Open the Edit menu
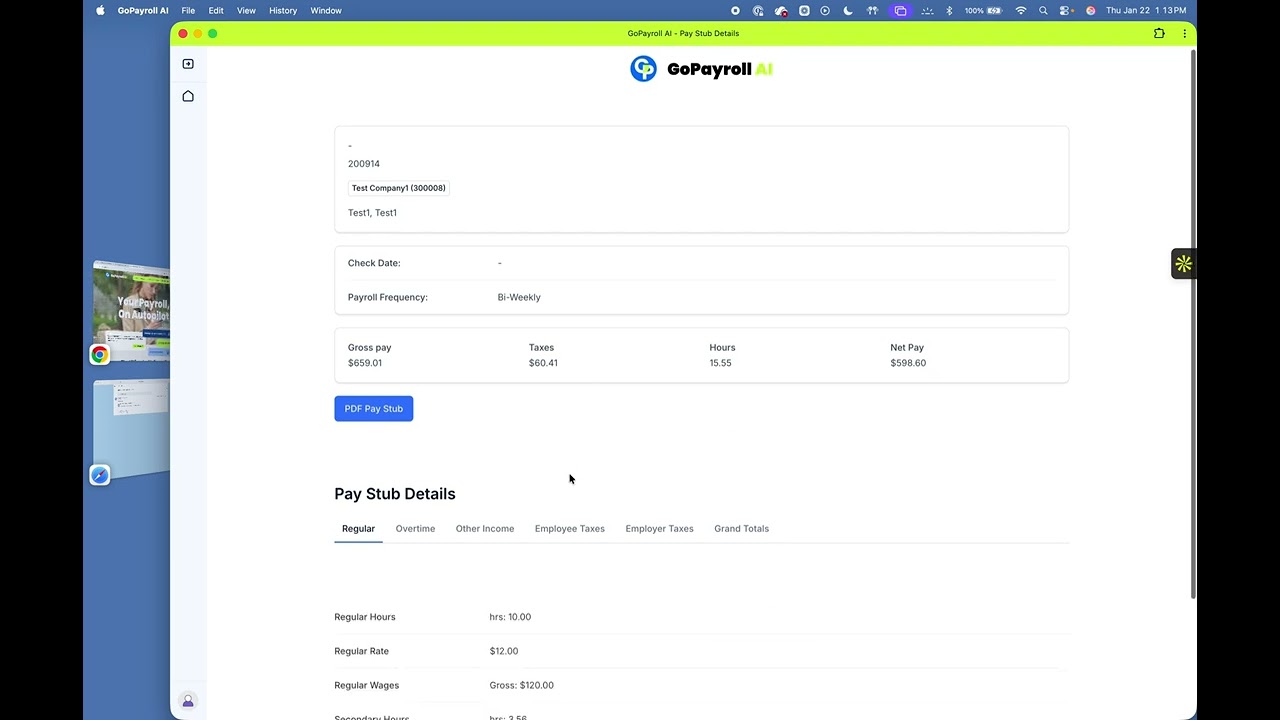Viewport: 1280px width, 720px height. pos(216,10)
